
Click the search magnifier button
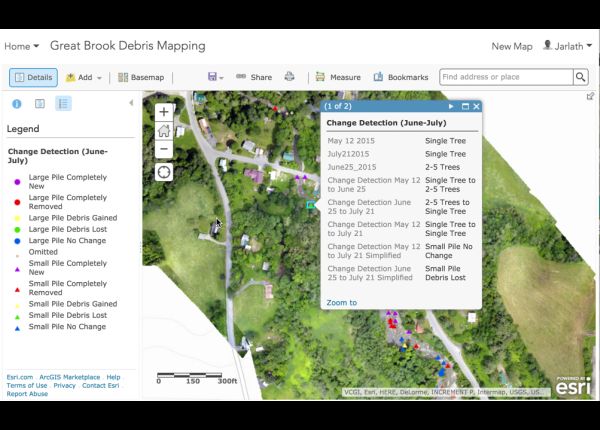pyautogui.click(x=580, y=77)
